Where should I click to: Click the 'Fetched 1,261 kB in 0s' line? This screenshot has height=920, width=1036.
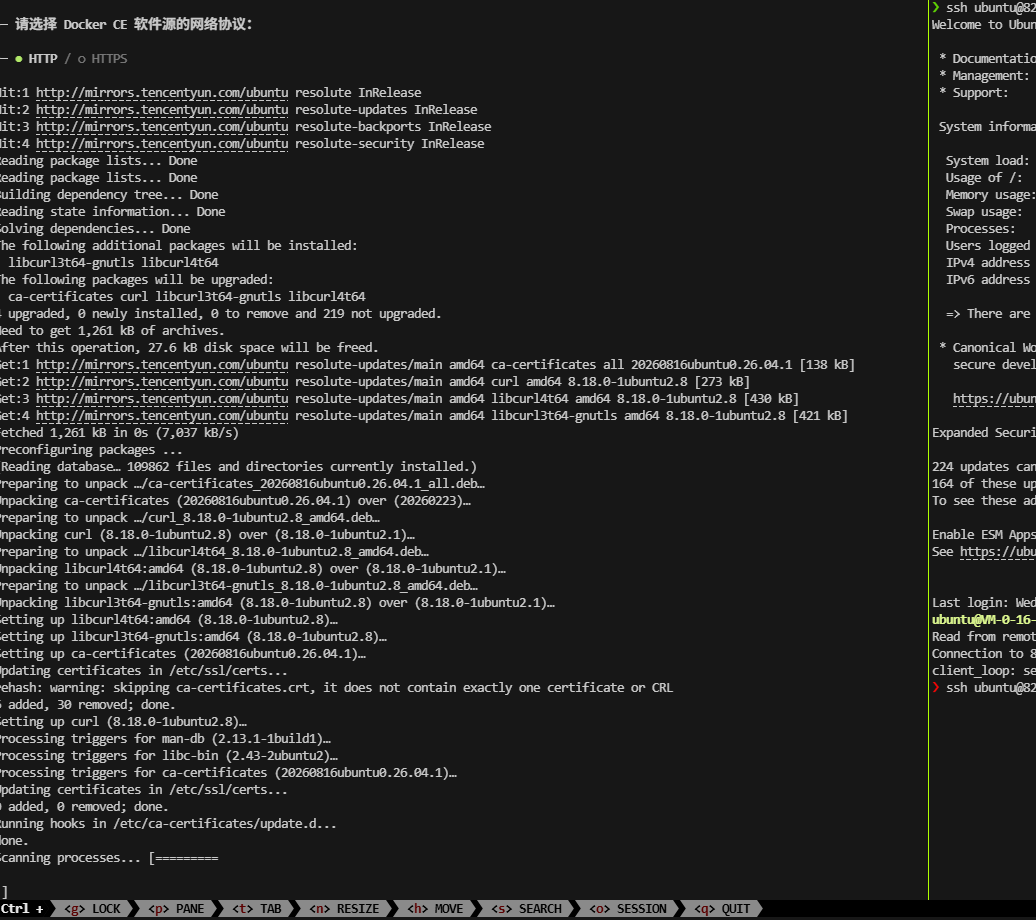click(119, 433)
